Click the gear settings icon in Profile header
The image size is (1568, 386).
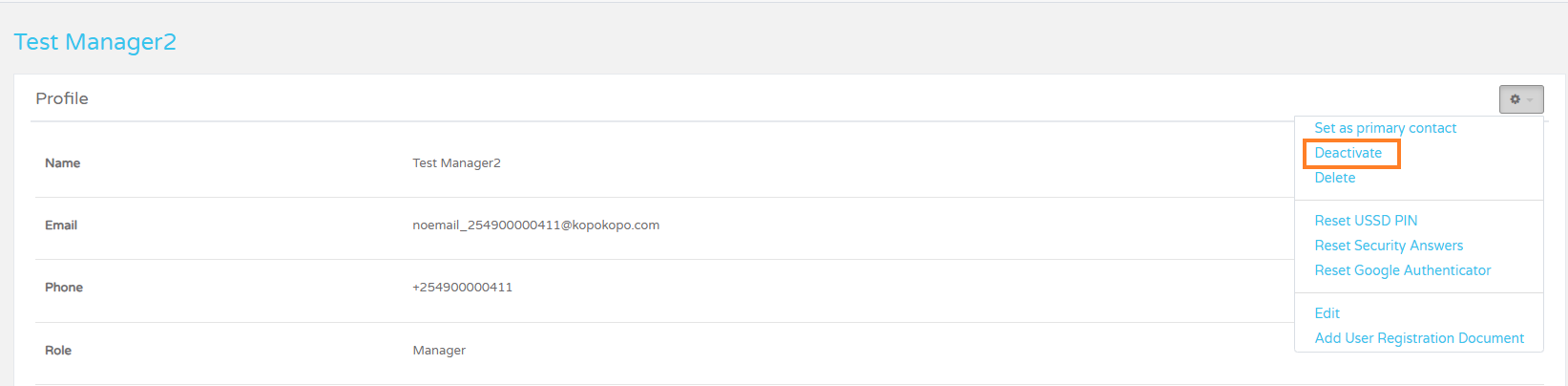(x=1515, y=99)
